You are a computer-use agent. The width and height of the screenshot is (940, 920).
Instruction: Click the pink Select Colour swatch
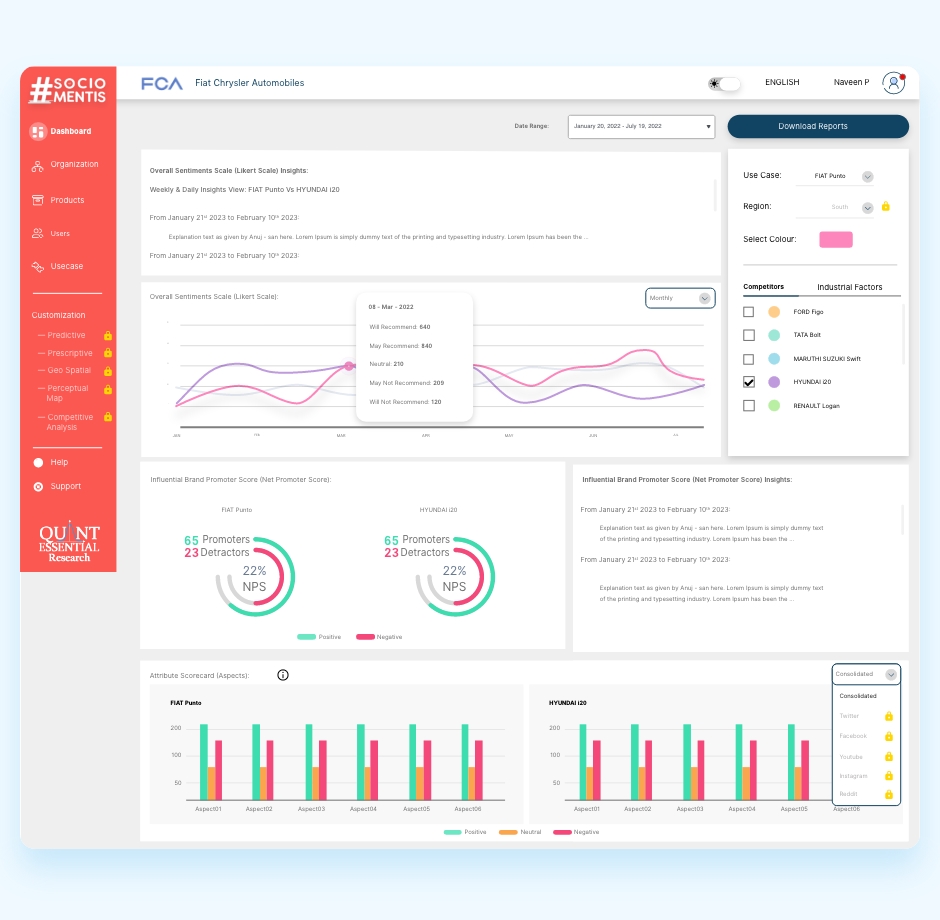(x=835, y=239)
